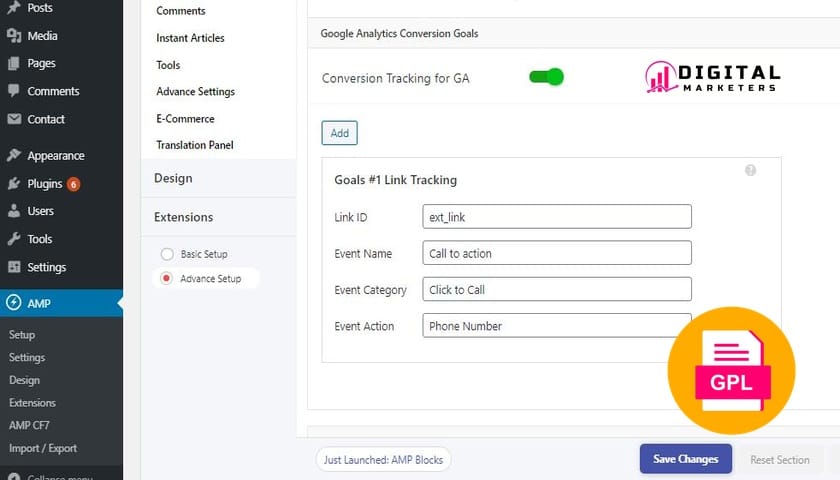Image resolution: width=840 pixels, height=480 pixels.
Task: Click the Link ID input field
Action: point(557,217)
